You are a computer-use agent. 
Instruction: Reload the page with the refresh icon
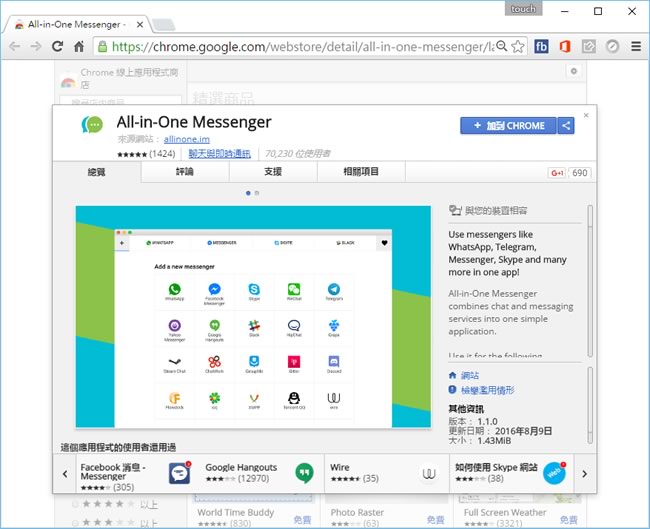pyautogui.click(x=57, y=46)
